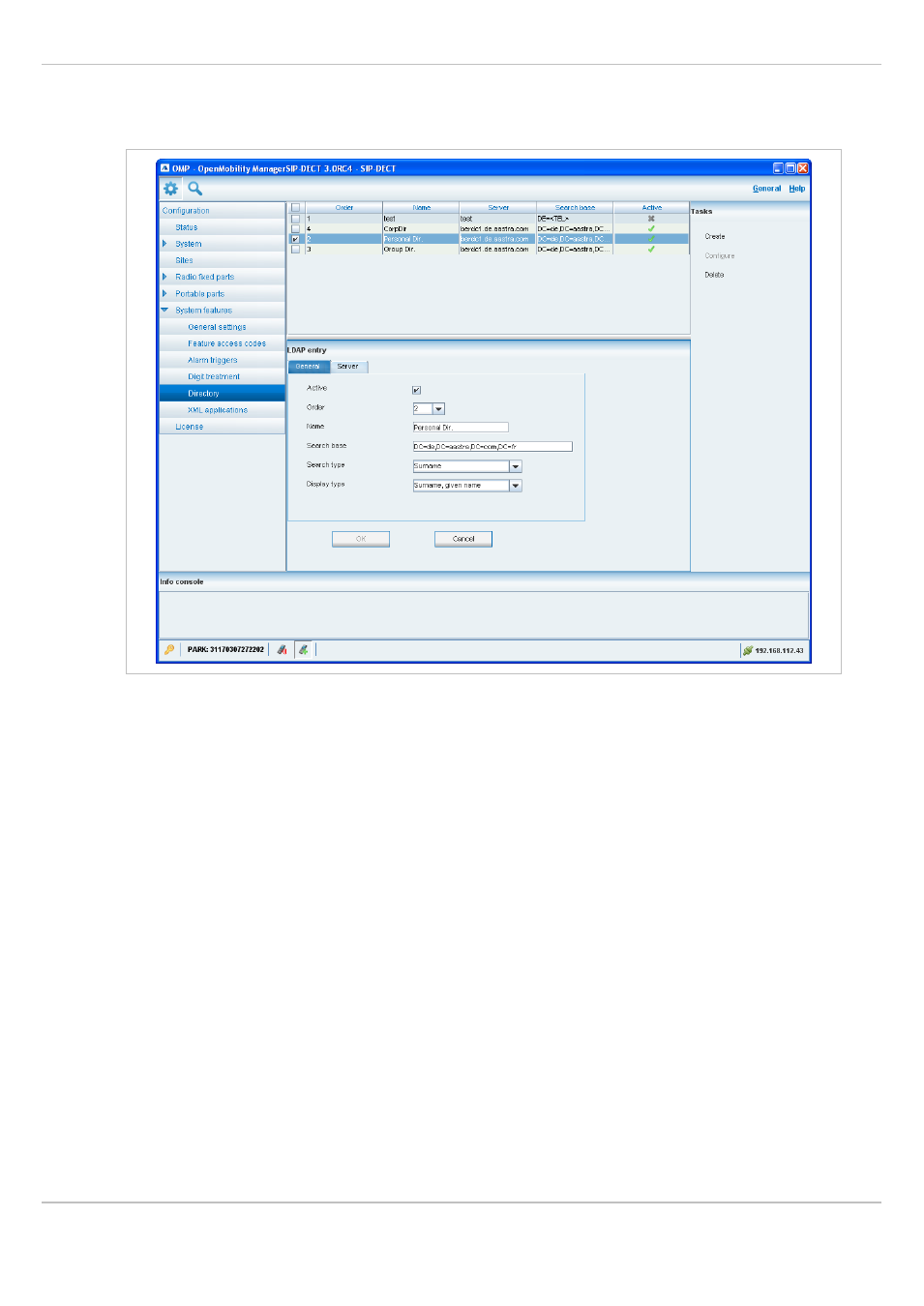The width and height of the screenshot is (924, 1306).
Task: Select Status in the configuration tree
Action: (223, 227)
